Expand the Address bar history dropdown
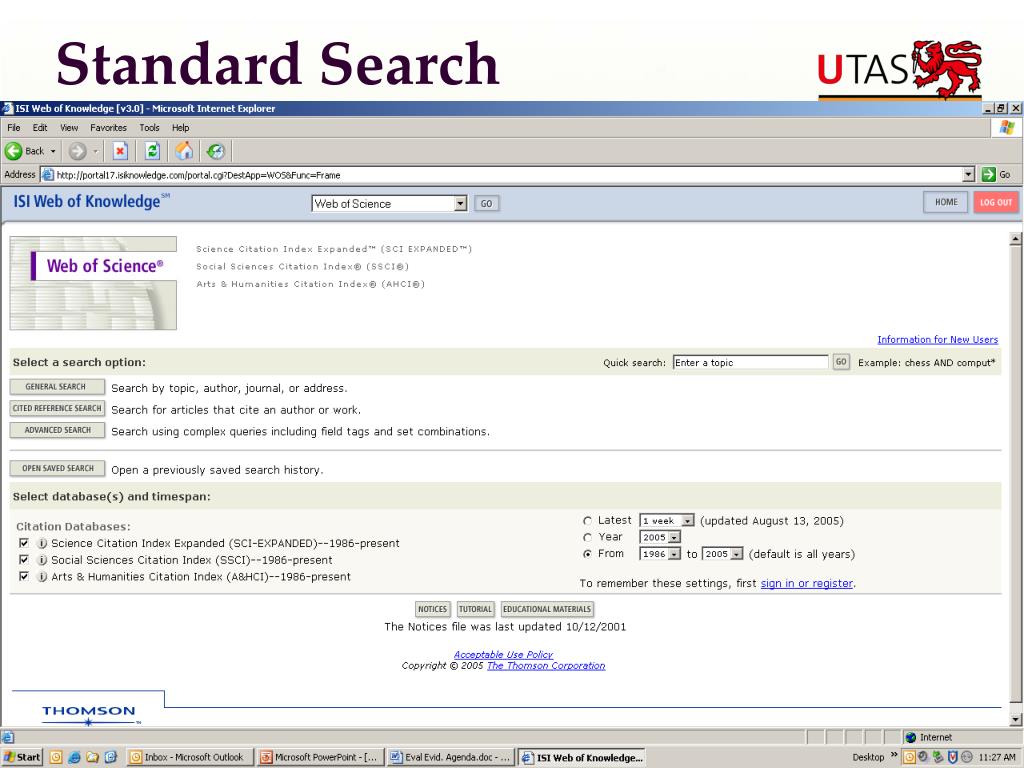The height and width of the screenshot is (768, 1024). click(968, 174)
